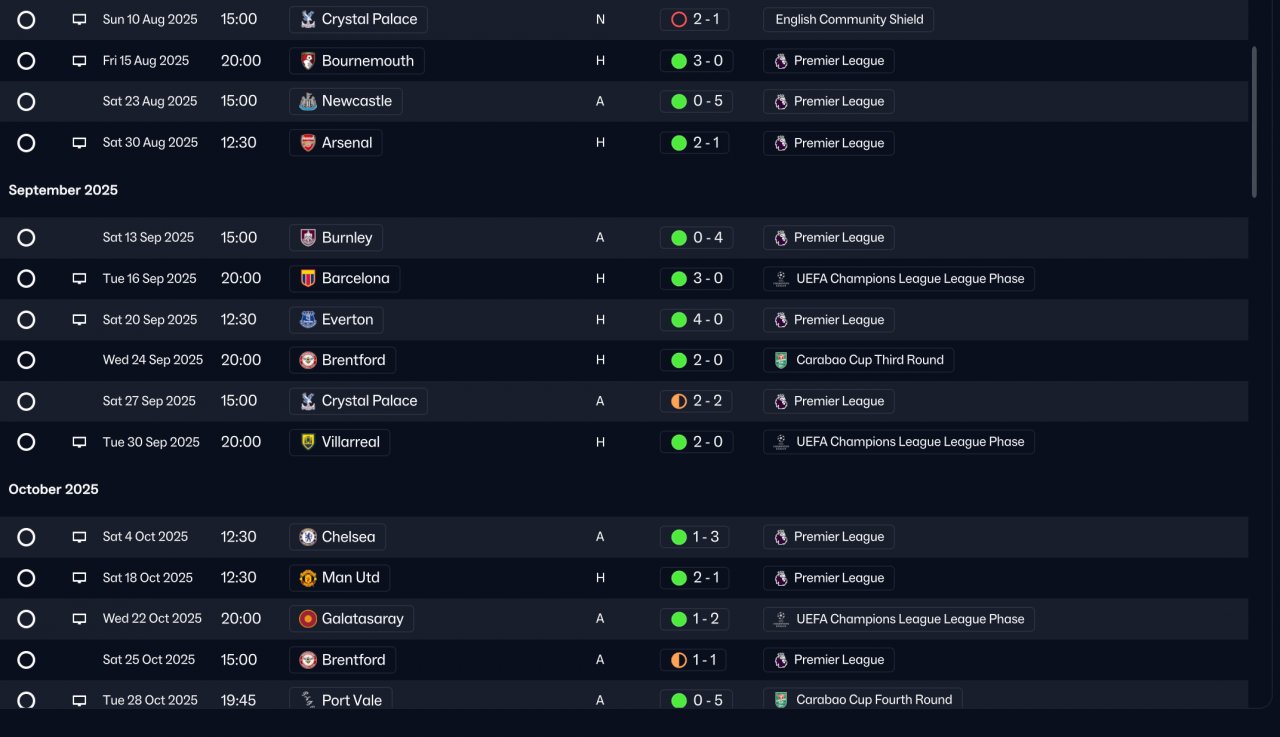This screenshot has width=1280, height=737.
Task: Click the Barcelona club crest icon
Action: [x=308, y=279]
